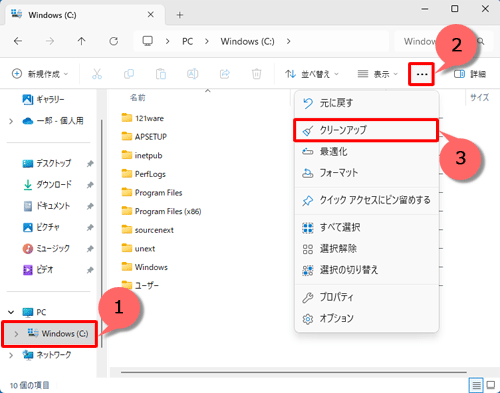Switch to details list view icon in status bar
This screenshot has width=500, height=393.
point(476,385)
